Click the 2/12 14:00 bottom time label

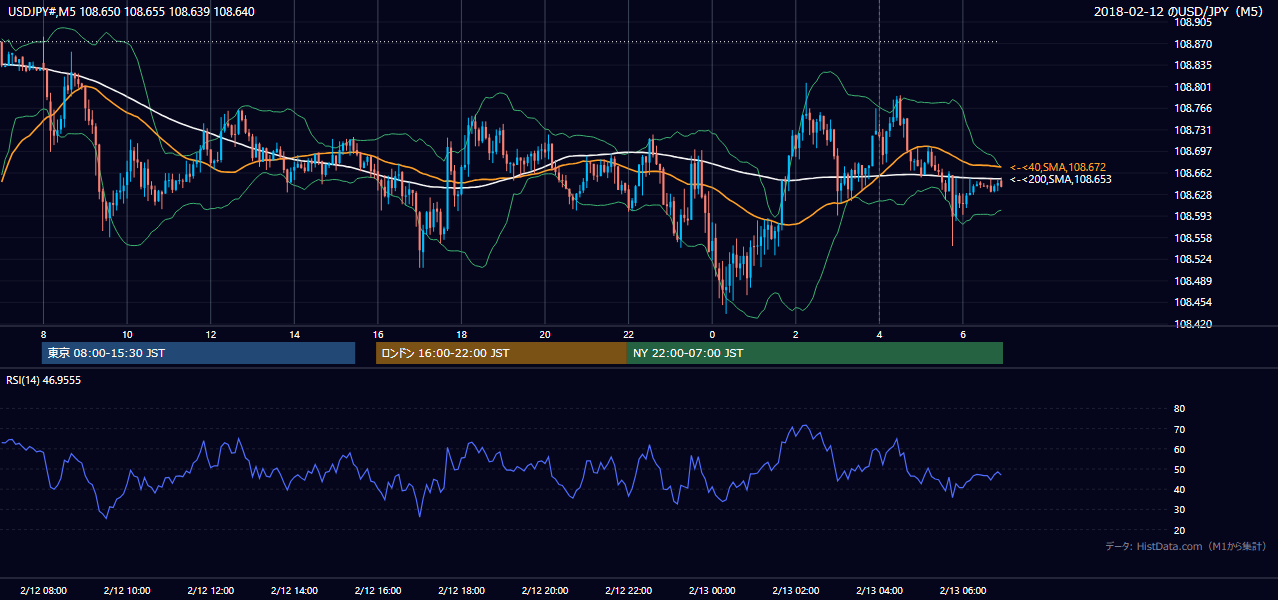tap(294, 591)
